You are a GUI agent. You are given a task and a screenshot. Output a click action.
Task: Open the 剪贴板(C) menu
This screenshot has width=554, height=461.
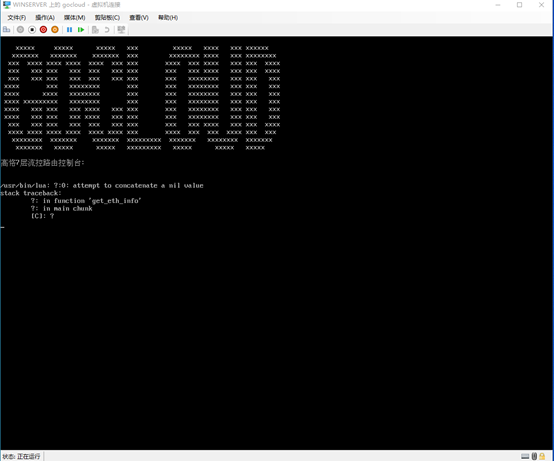(107, 18)
